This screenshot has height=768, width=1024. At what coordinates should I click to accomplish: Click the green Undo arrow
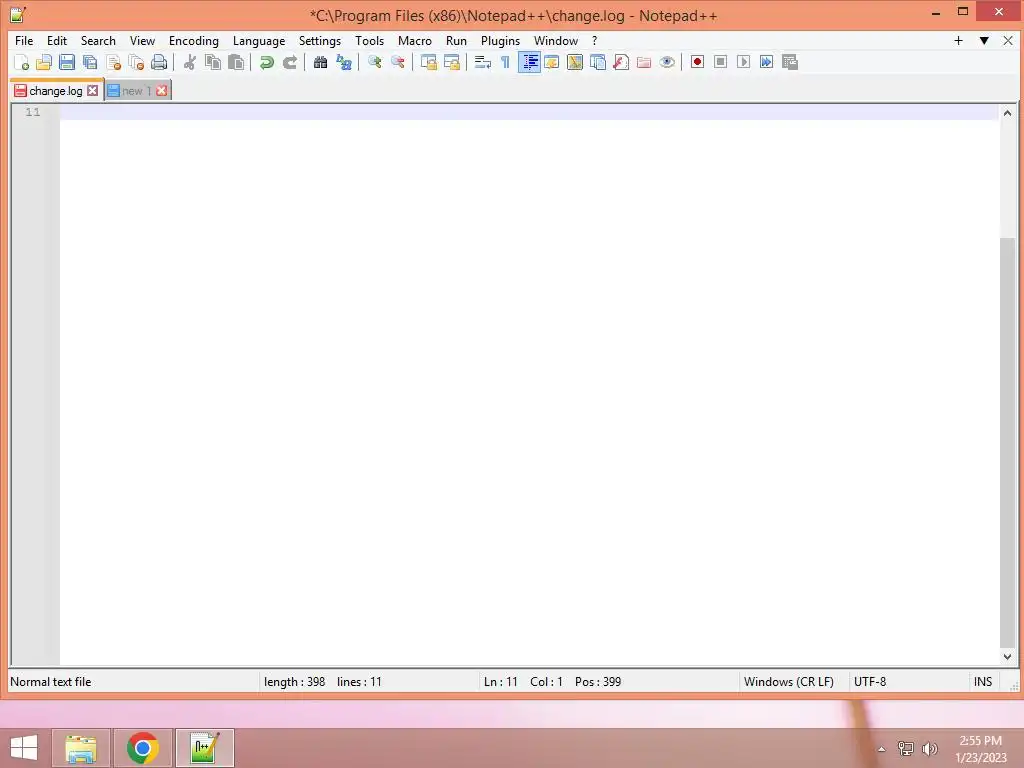(266, 62)
